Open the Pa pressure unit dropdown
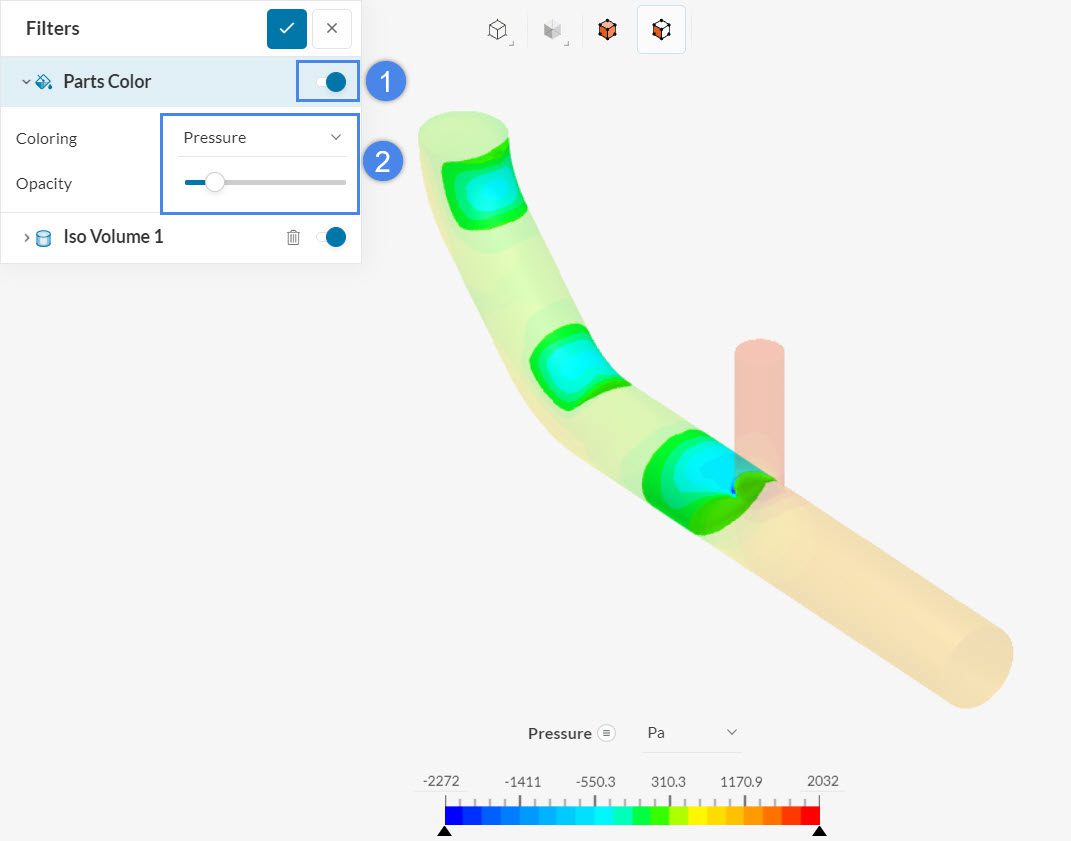 point(691,733)
